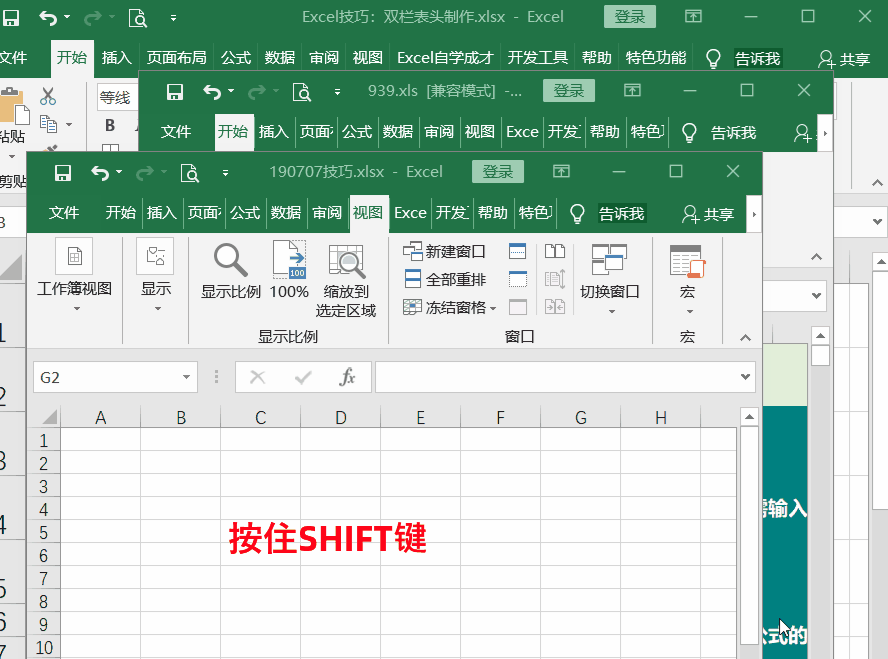
Task: Open 显示比例 zoom dialog magnifier
Action: pyautogui.click(x=230, y=271)
